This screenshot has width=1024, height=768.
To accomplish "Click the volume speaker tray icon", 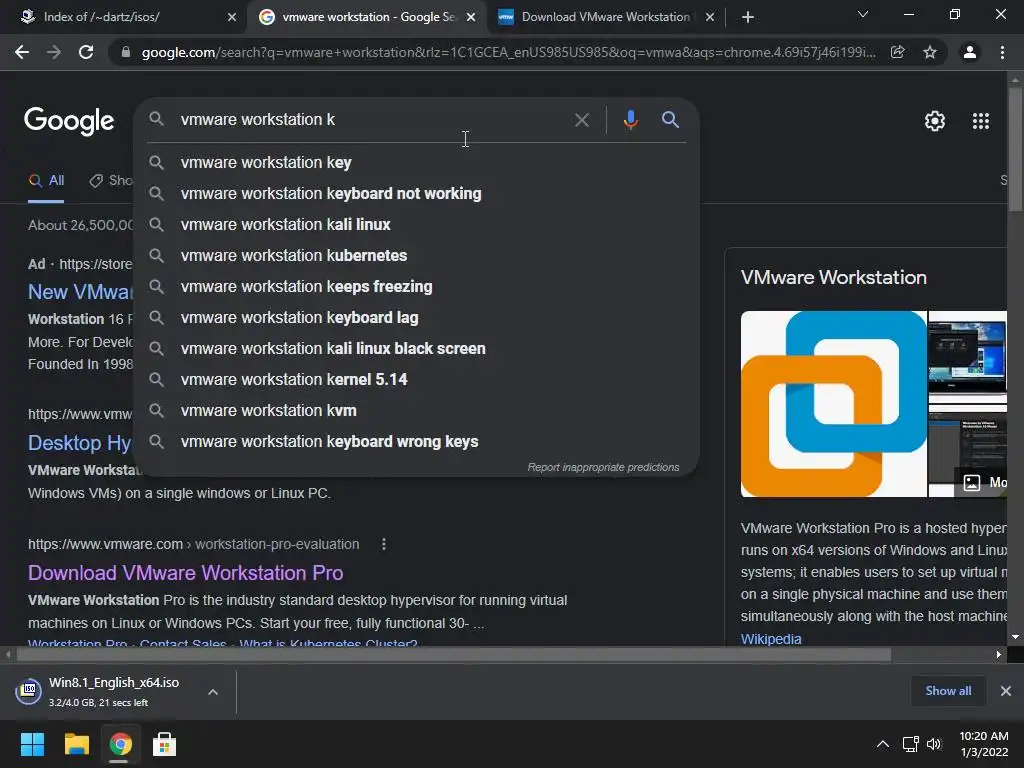I will click(x=934, y=744).
